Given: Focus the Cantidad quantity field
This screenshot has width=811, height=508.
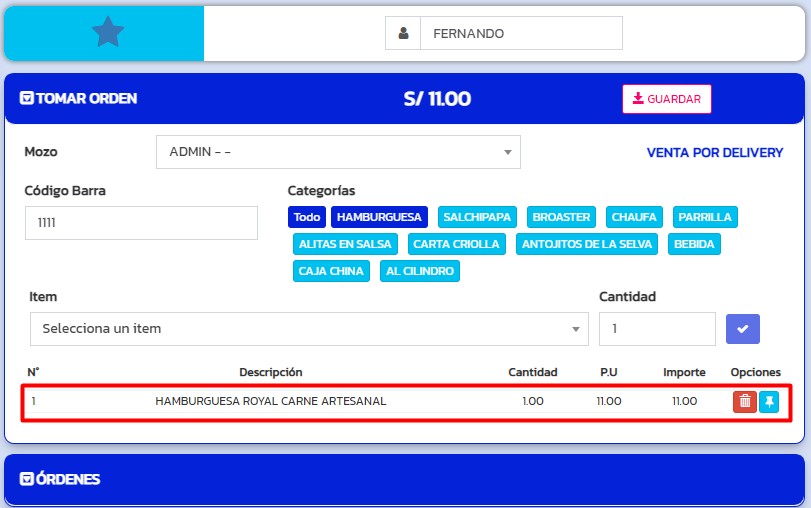Looking at the screenshot, I should [x=657, y=329].
